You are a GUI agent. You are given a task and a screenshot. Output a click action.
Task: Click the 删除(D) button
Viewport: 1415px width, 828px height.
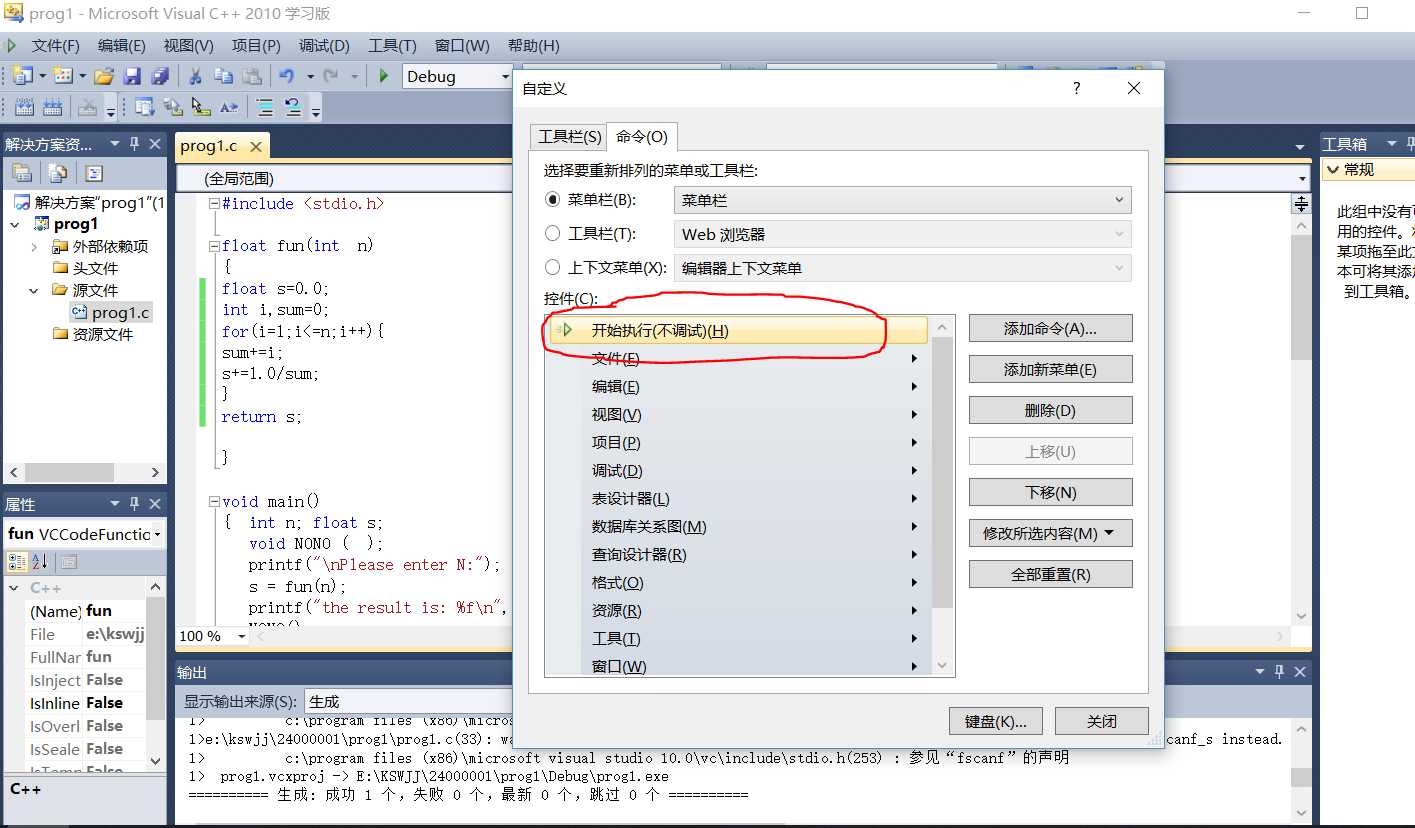1050,410
